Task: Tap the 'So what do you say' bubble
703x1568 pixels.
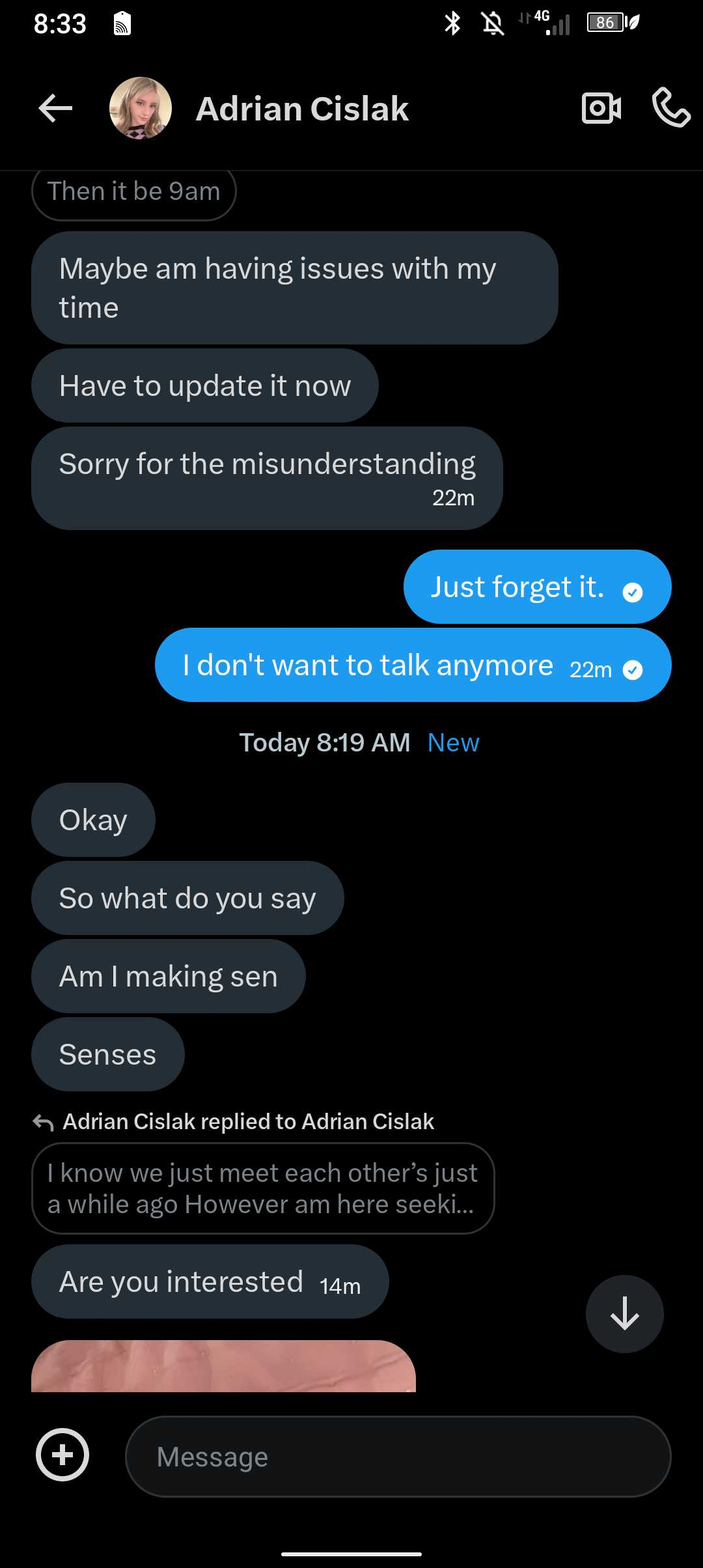Action: pos(187,898)
